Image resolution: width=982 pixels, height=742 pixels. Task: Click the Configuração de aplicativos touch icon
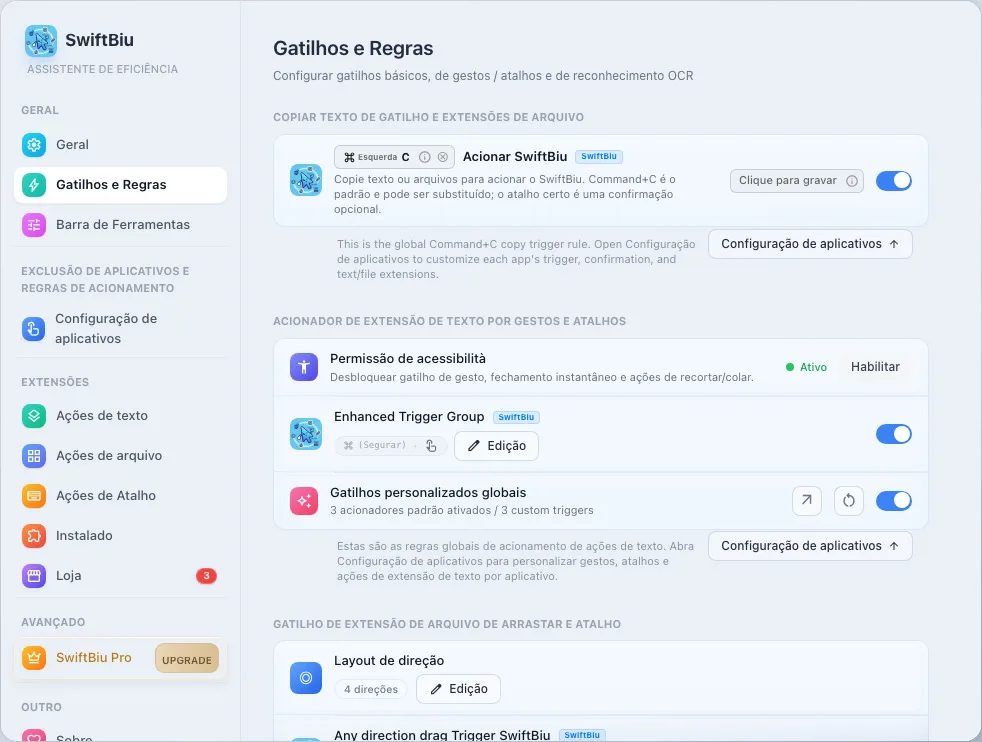pyautogui.click(x=33, y=329)
